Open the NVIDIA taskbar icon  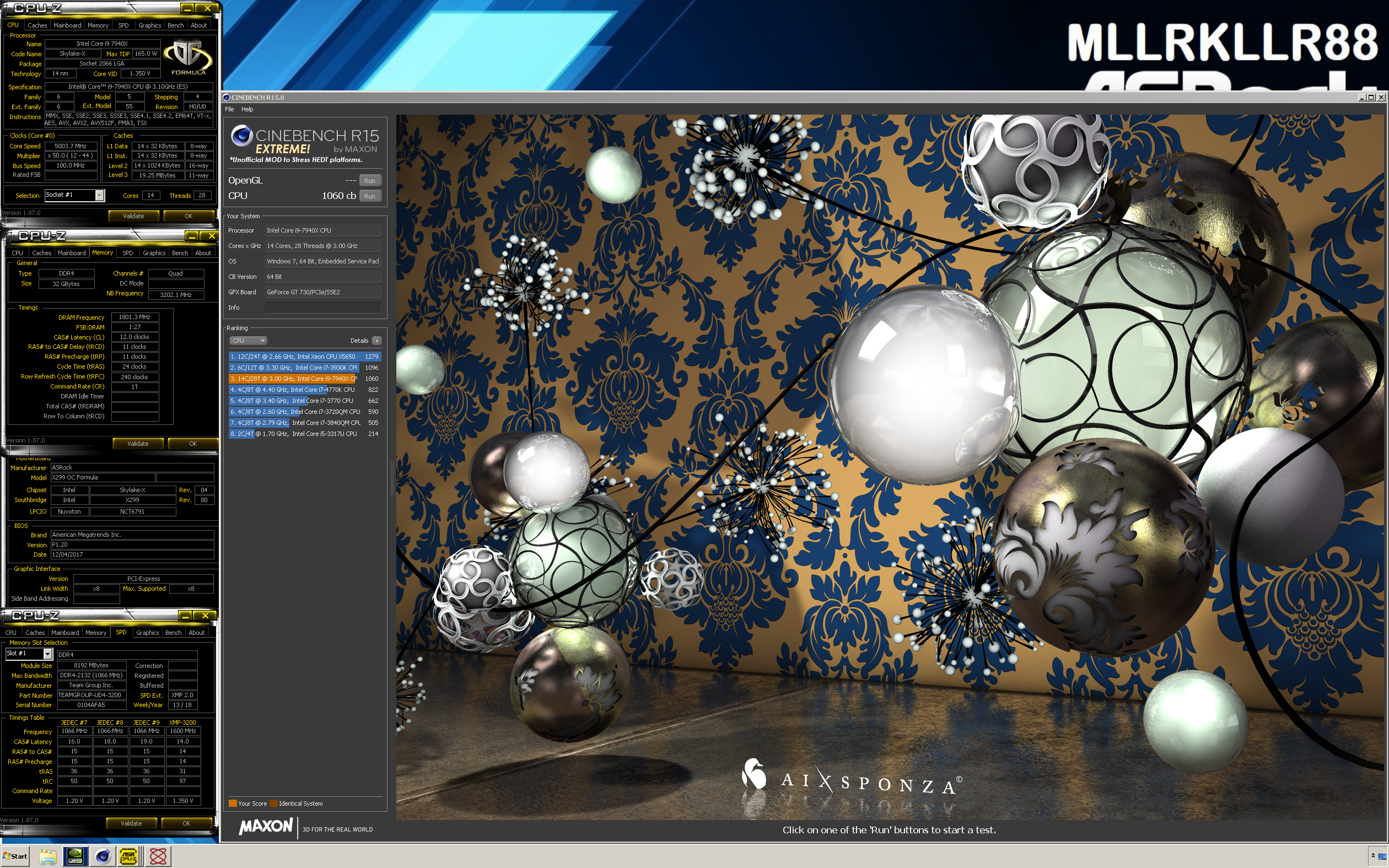tap(75, 856)
